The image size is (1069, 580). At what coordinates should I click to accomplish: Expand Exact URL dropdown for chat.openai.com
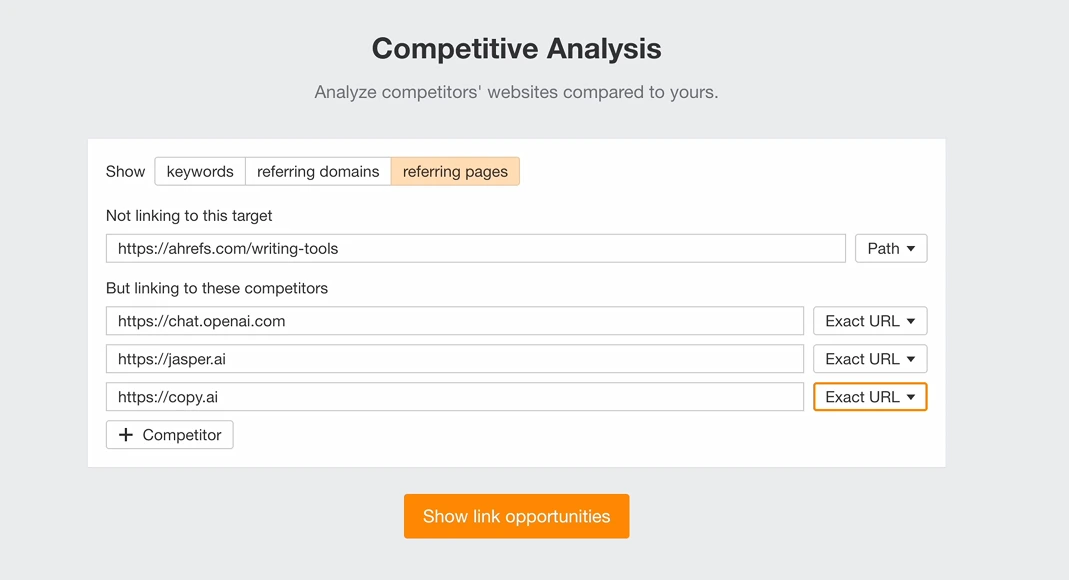point(869,321)
